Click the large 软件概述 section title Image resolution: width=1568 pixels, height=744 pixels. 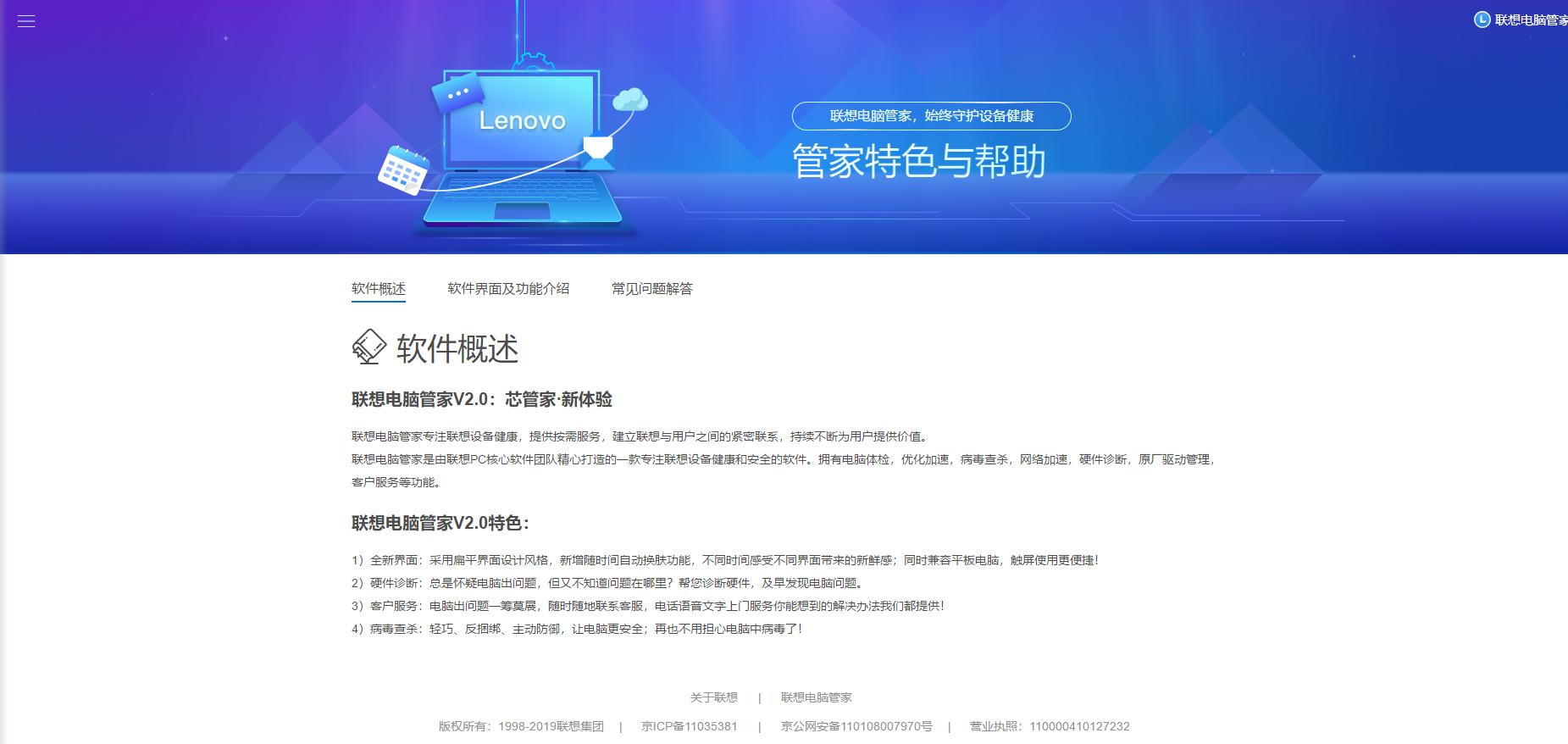[457, 348]
